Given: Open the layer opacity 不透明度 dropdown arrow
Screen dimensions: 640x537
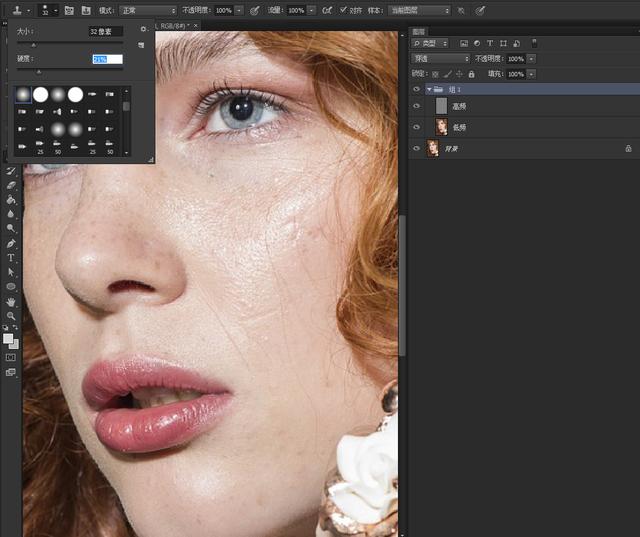Looking at the screenshot, I should tap(531, 59).
